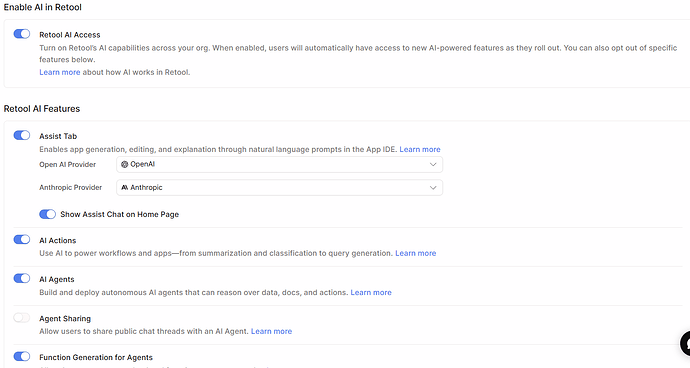690x368 pixels.
Task: Click the Retool AI Features heading
Action: coord(42,109)
